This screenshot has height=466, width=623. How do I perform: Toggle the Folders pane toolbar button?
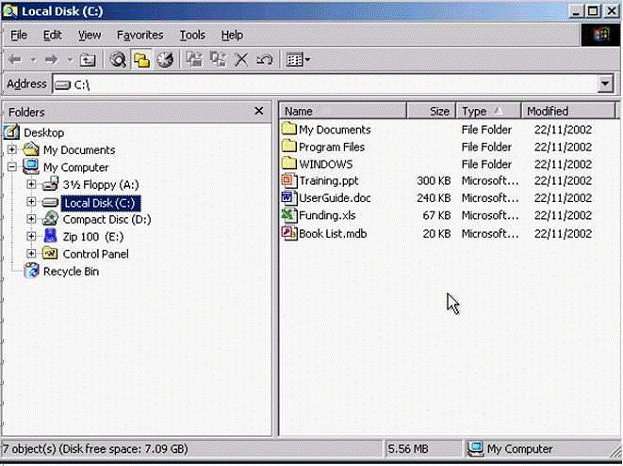tap(141, 60)
